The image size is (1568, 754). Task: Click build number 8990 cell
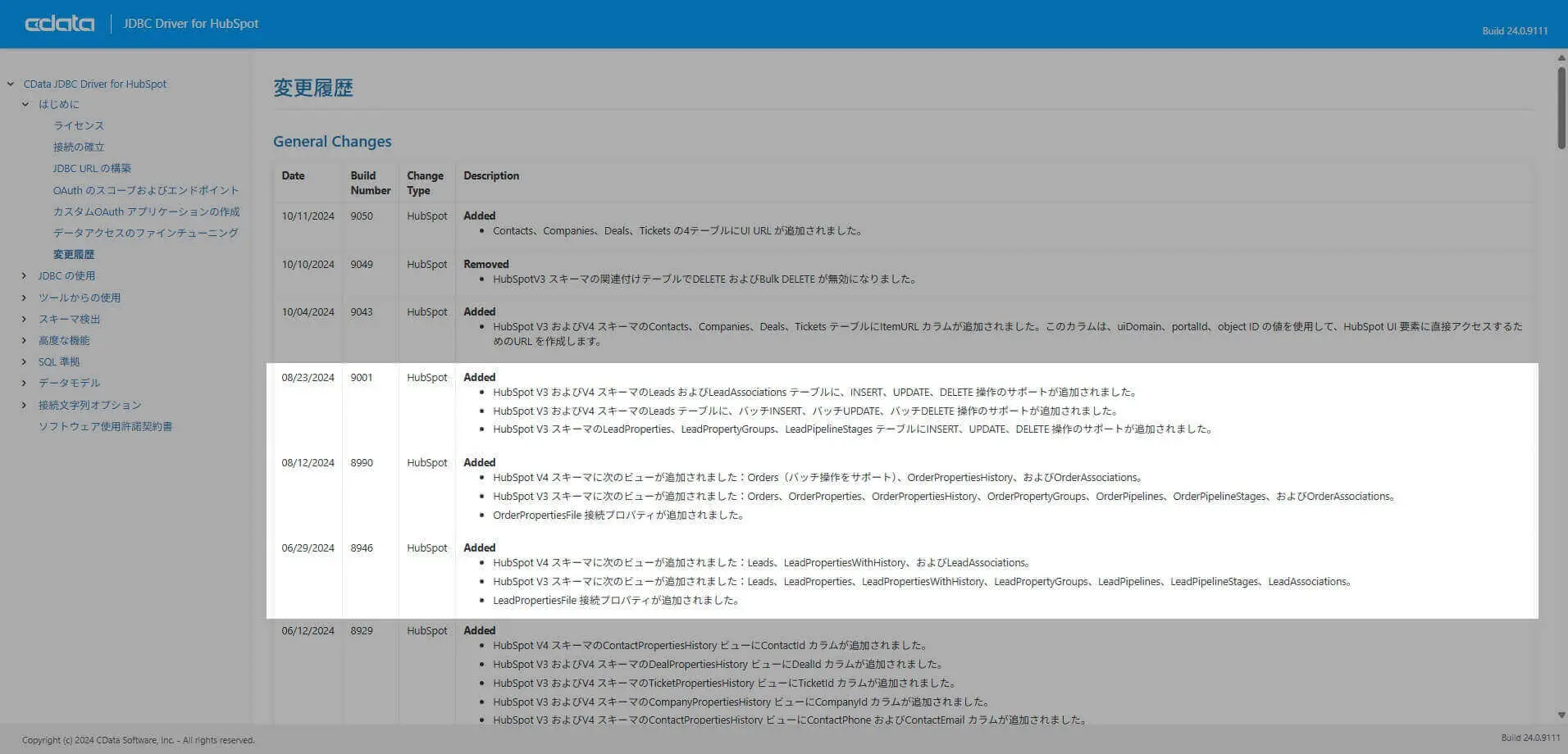coord(362,462)
